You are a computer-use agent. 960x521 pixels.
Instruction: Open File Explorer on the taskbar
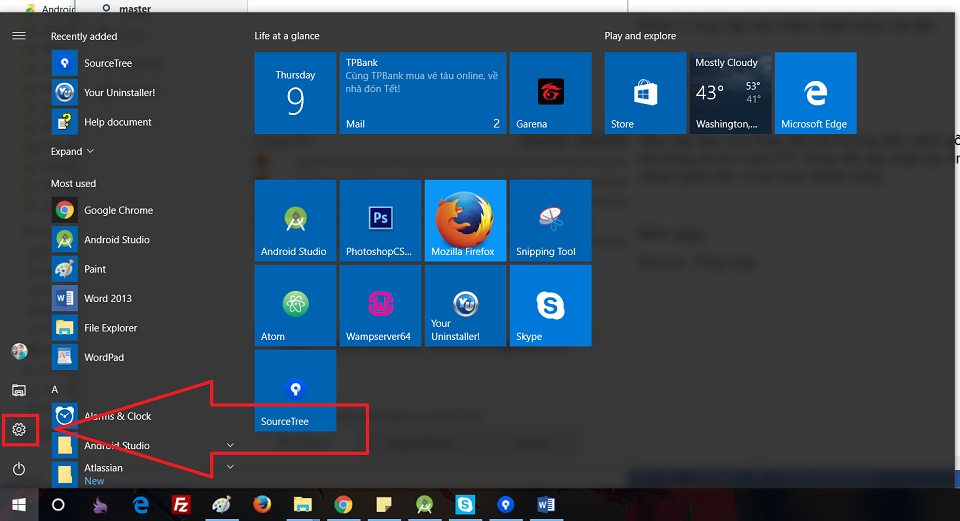pos(302,504)
